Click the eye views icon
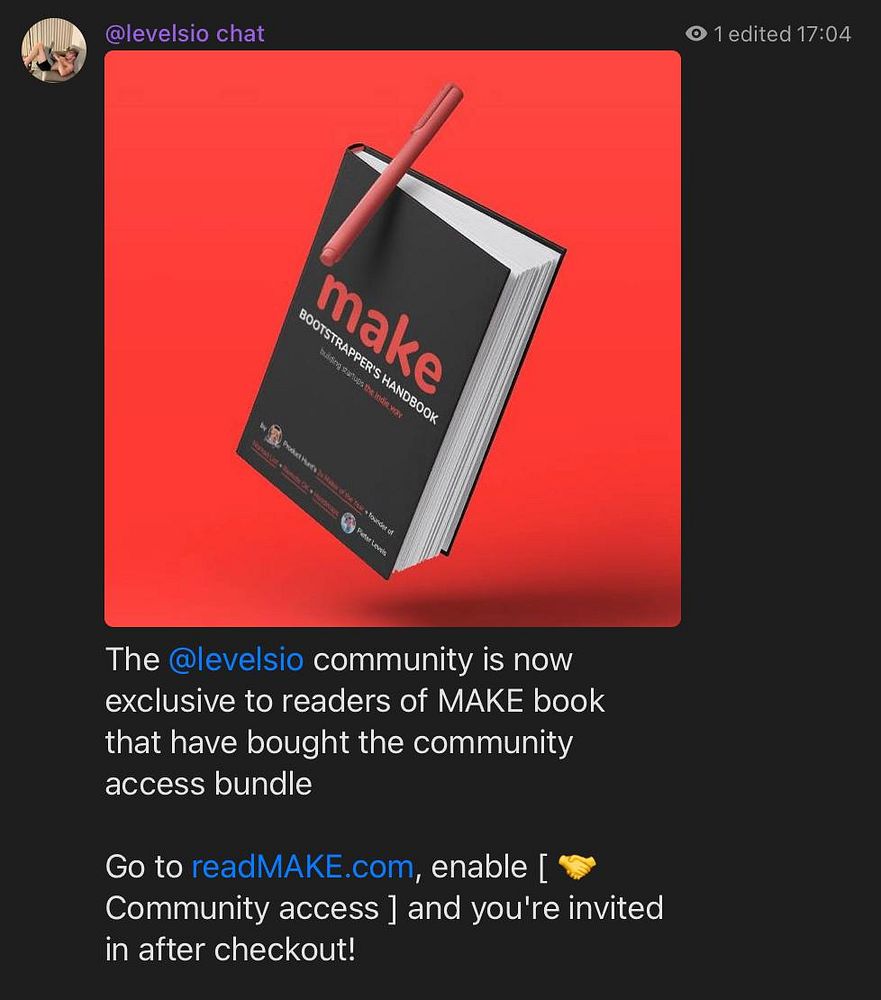The image size is (881, 1000). tap(696, 34)
